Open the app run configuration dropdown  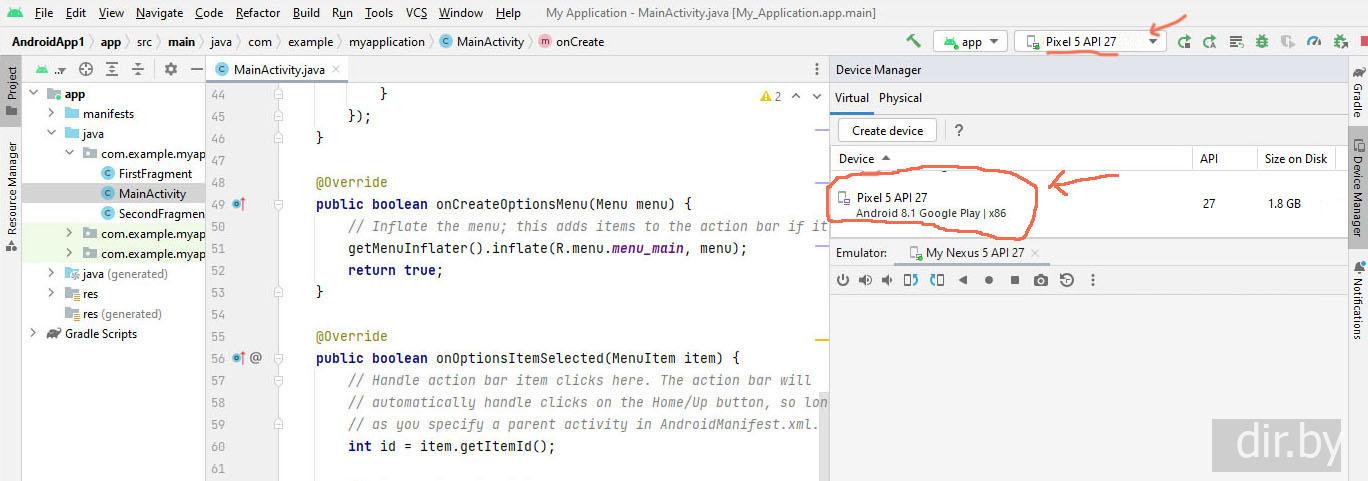pyautogui.click(x=970, y=42)
